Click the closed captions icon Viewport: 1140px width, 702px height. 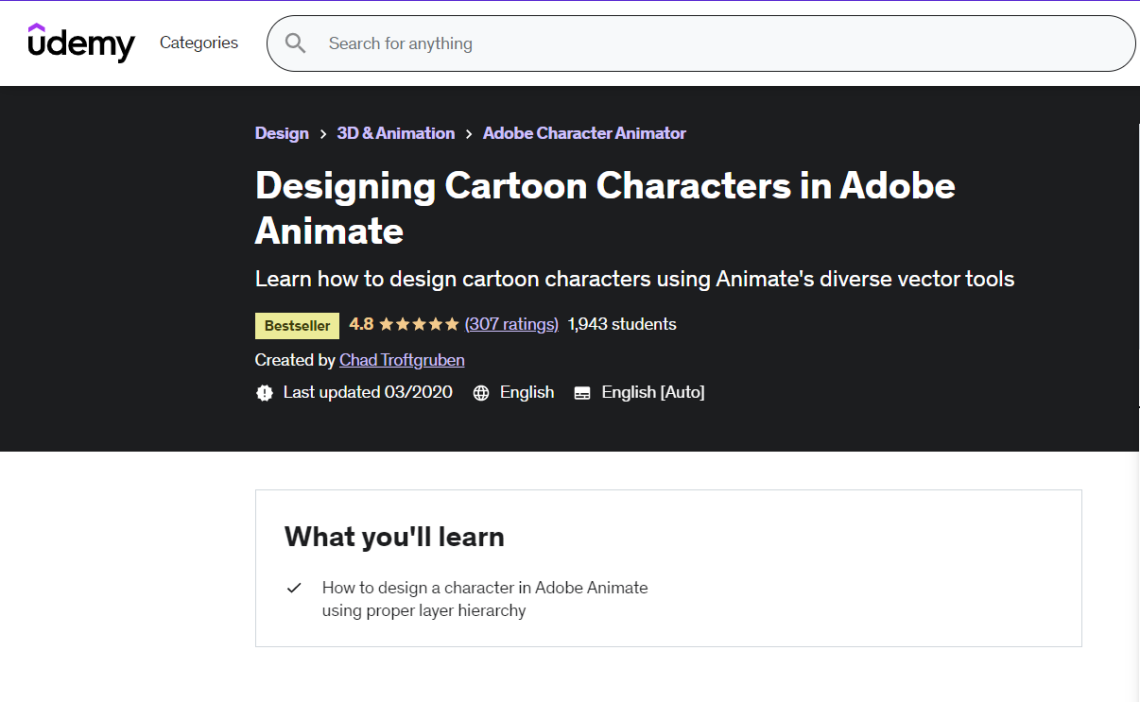pyautogui.click(x=581, y=392)
